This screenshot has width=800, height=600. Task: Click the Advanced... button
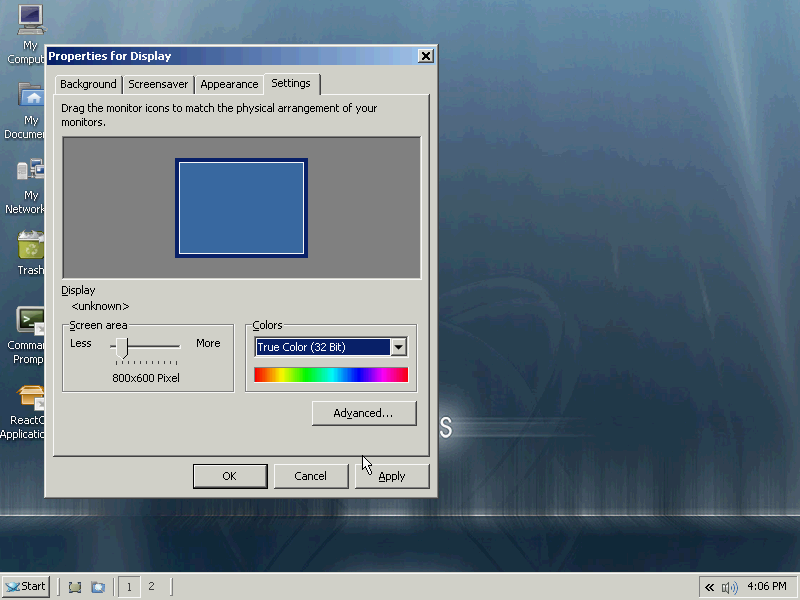363,413
